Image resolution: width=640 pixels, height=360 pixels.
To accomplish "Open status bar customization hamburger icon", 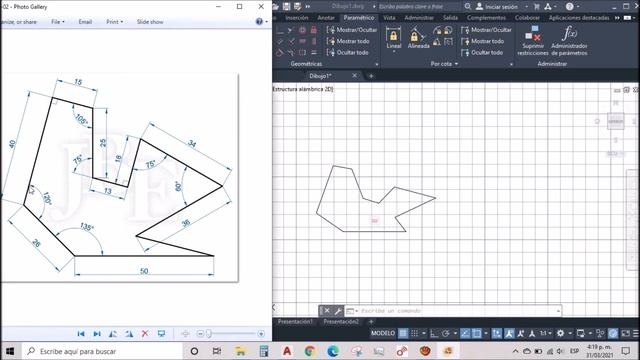I will tap(636, 333).
